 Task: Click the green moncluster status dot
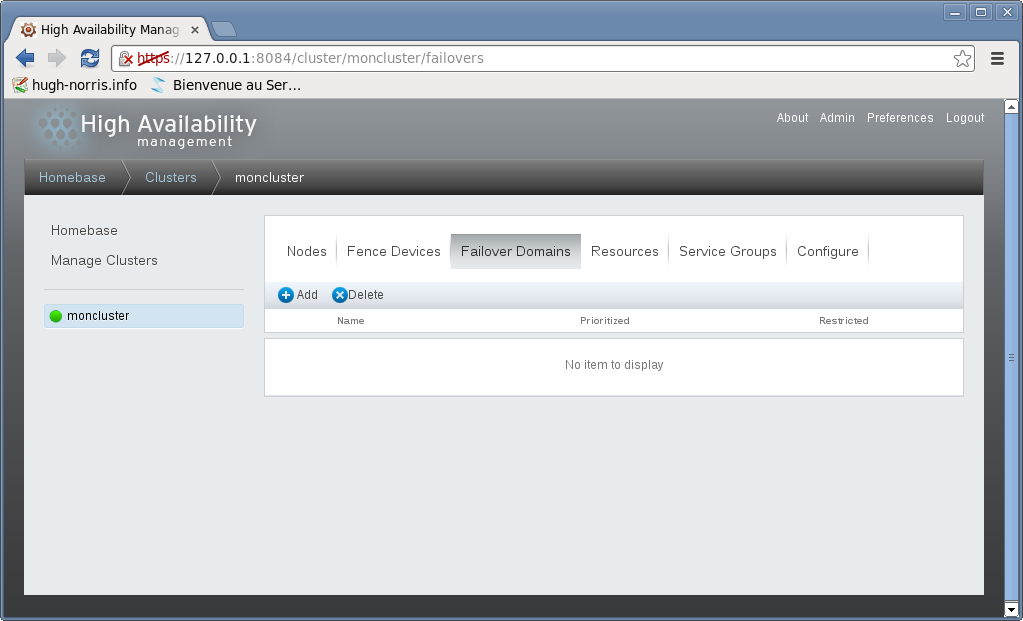pos(56,316)
